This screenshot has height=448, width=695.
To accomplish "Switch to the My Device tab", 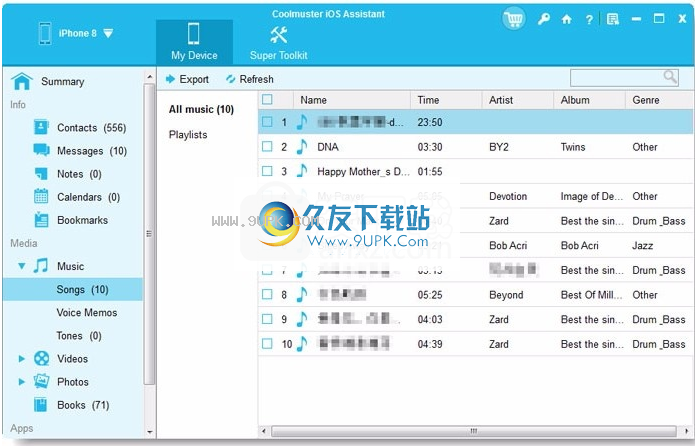I will (194, 42).
